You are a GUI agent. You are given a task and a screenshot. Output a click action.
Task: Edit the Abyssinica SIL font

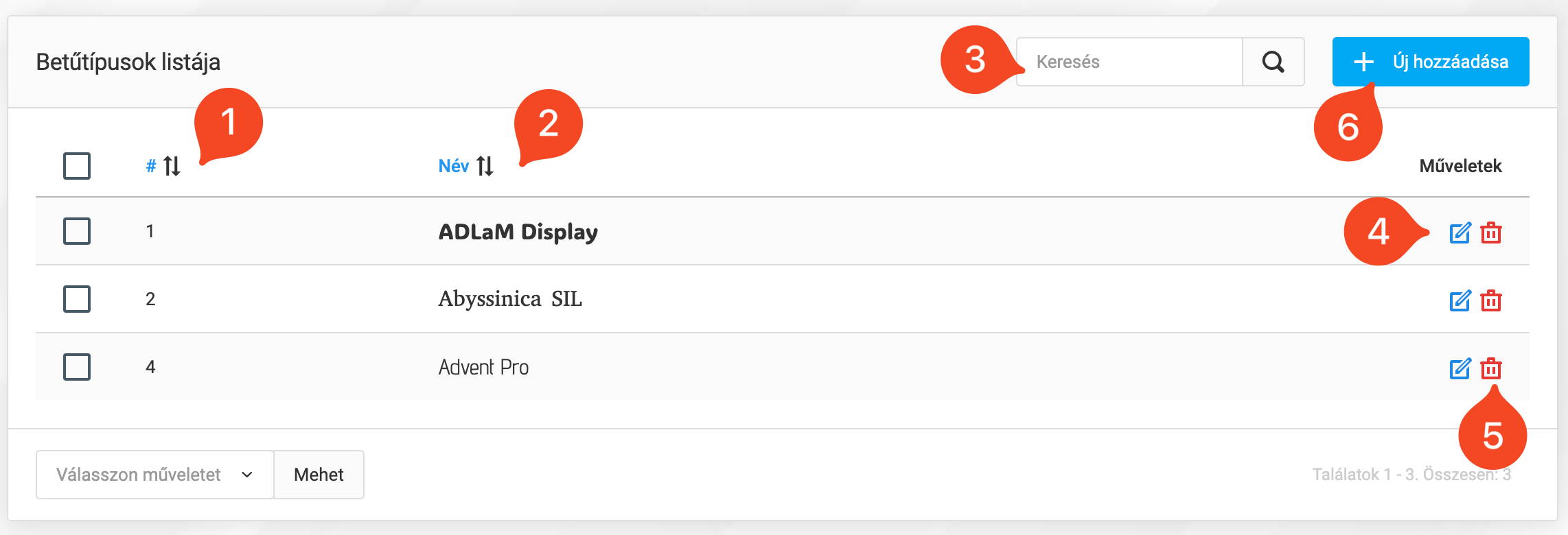pyautogui.click(x=1460, y=300)
